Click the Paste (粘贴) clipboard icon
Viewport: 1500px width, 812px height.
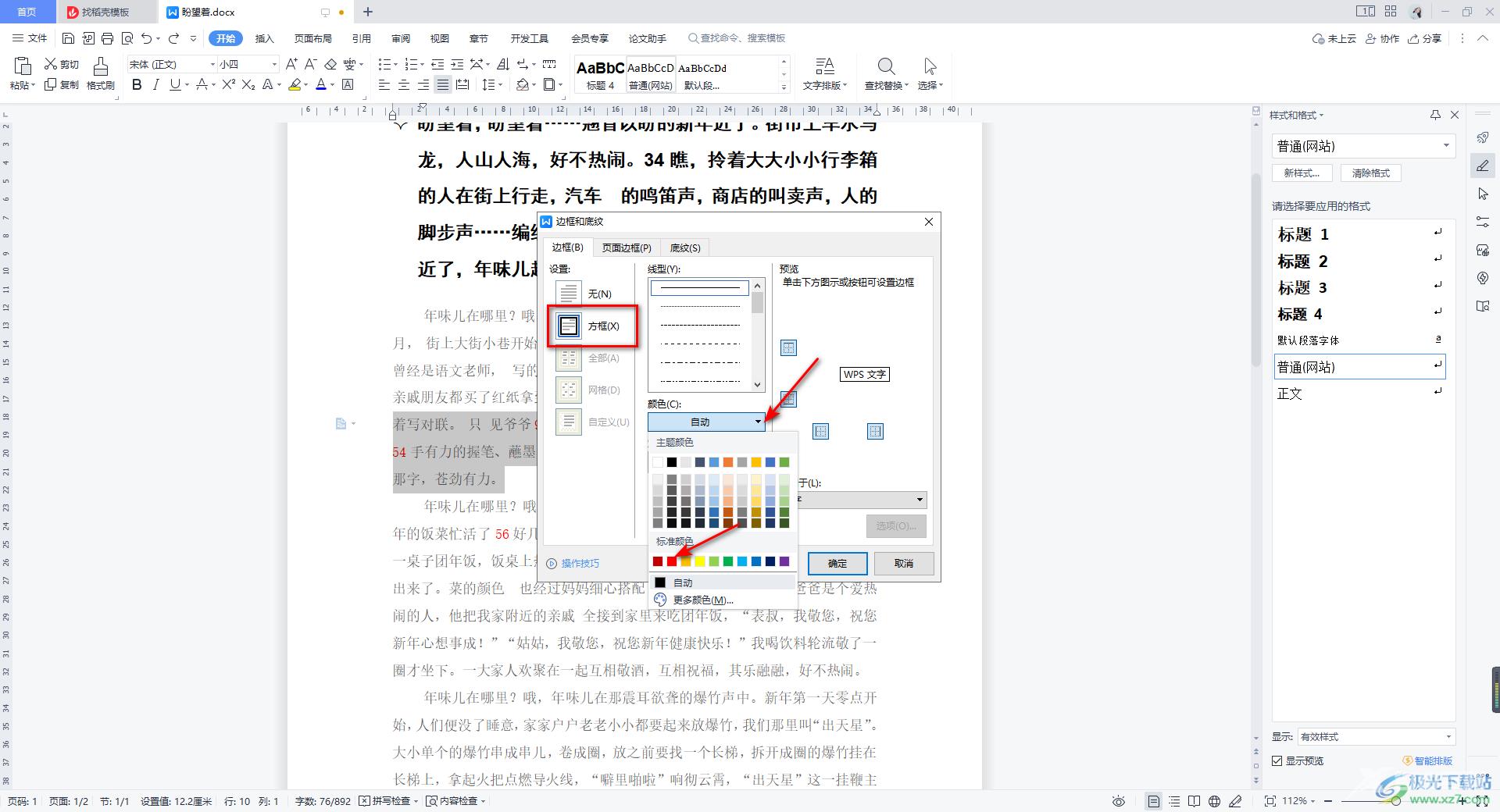[22, 66]
